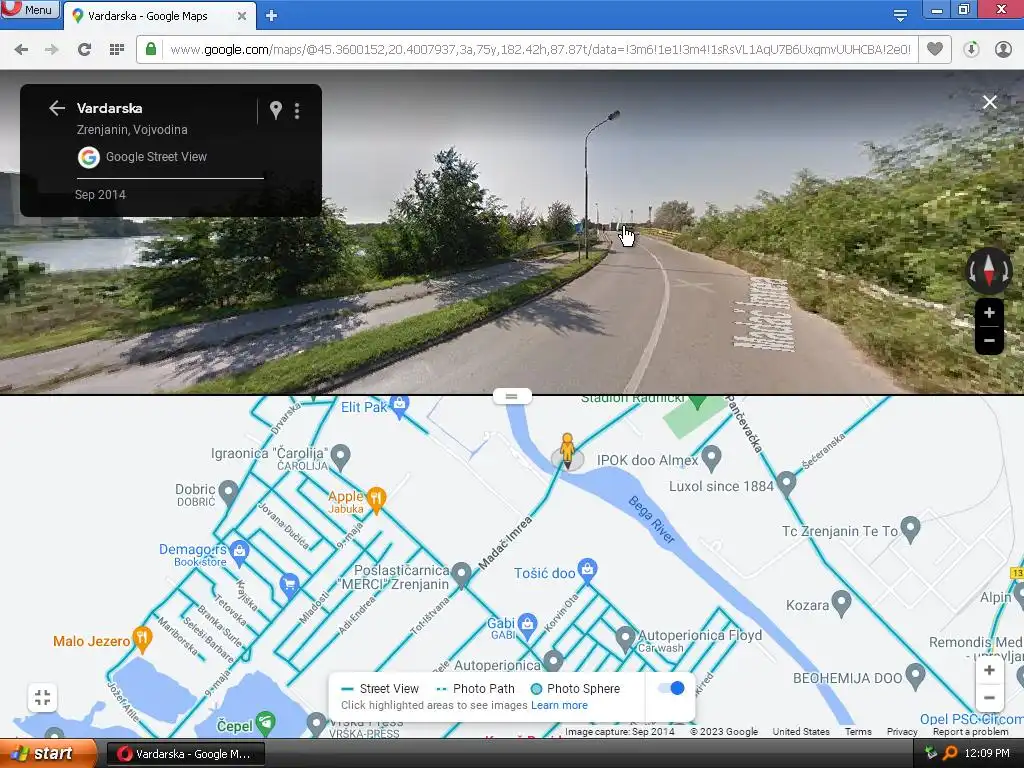Image resolution: width=1024 pixels, height=768 pixels.
Task: Focus the address bar URL field
Action: tap(539, 50)
